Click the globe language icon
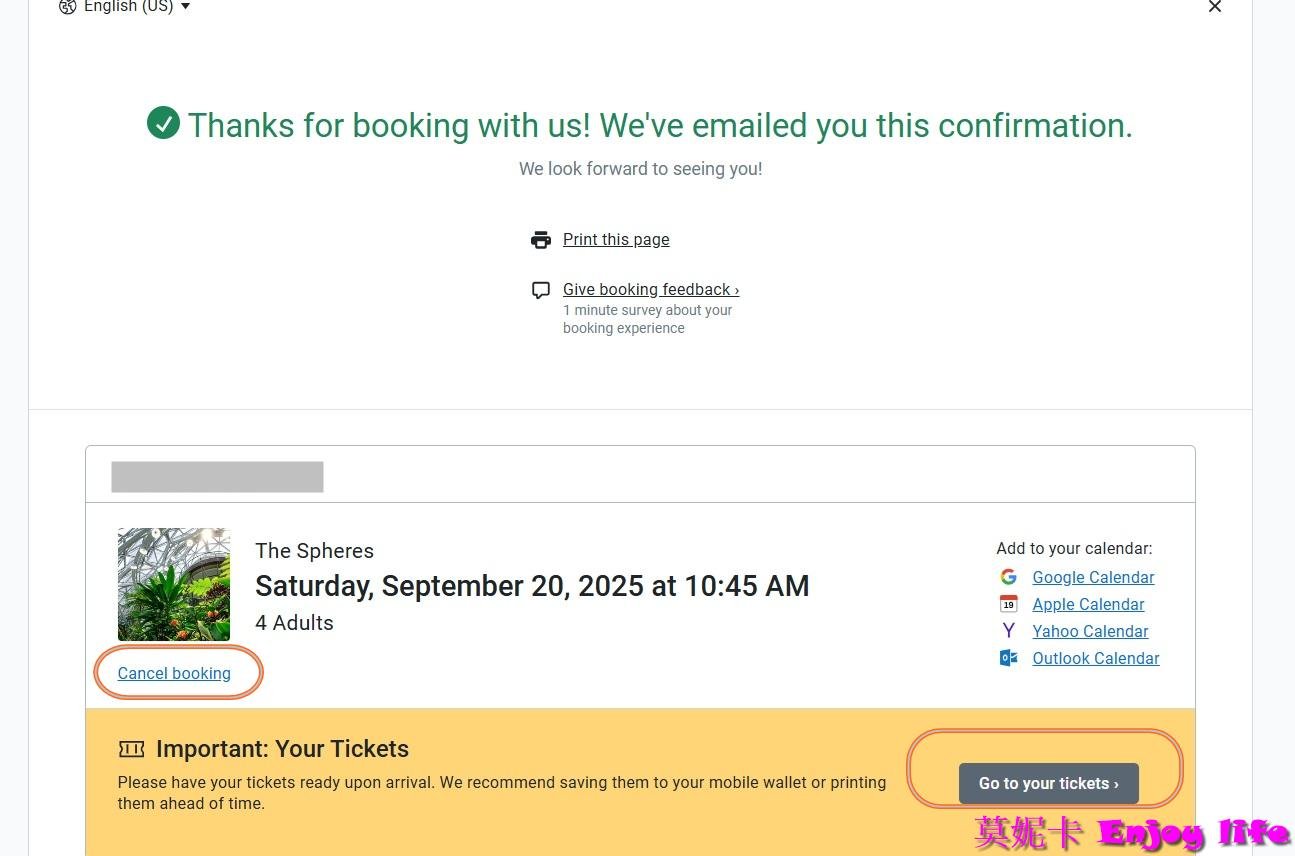 tap(68, 7)
